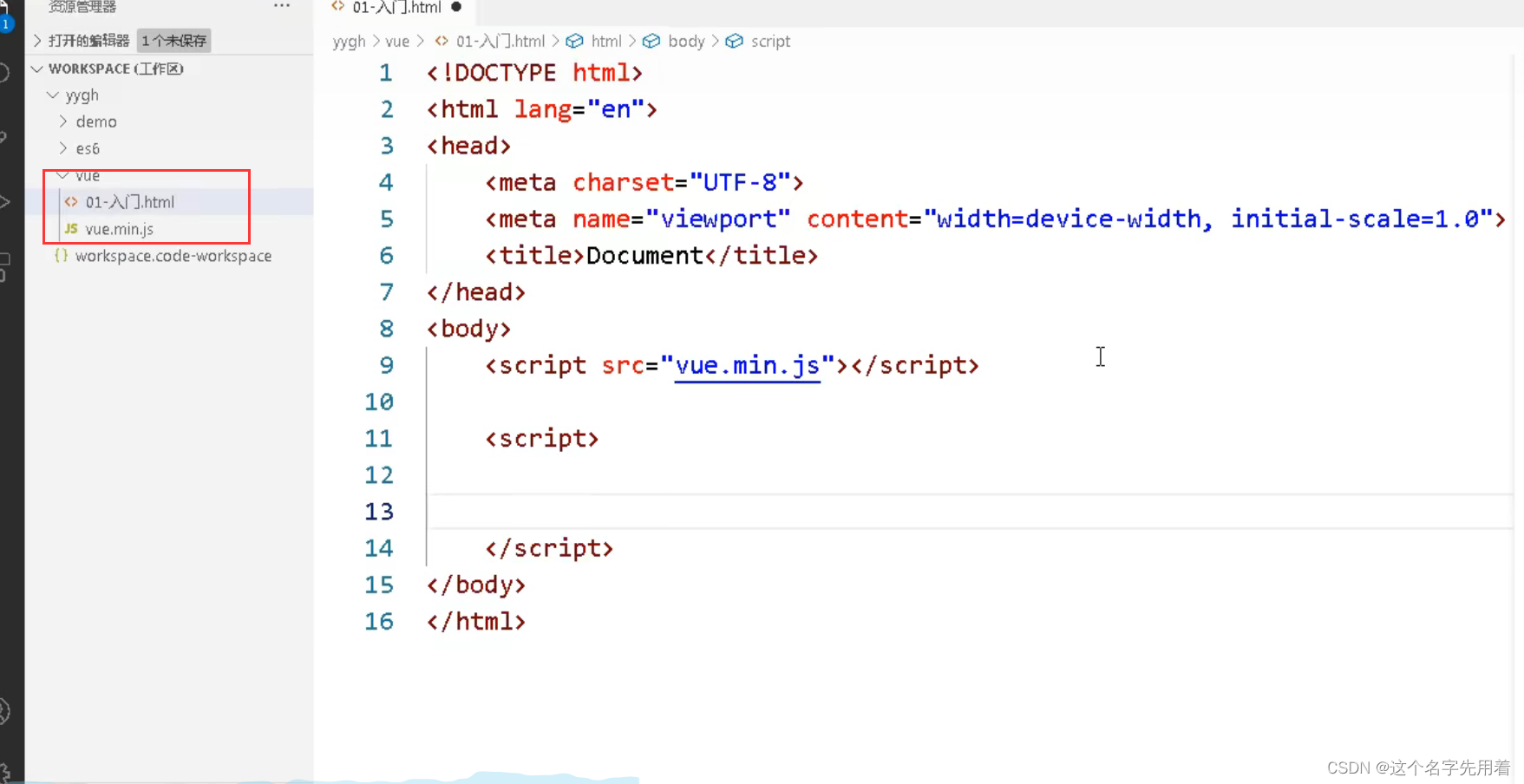The height and width of the screenshot is (784, 1524).
Task: Click the file icon in breadcrumb 01-入门.html
Action: tap(442, 42)
